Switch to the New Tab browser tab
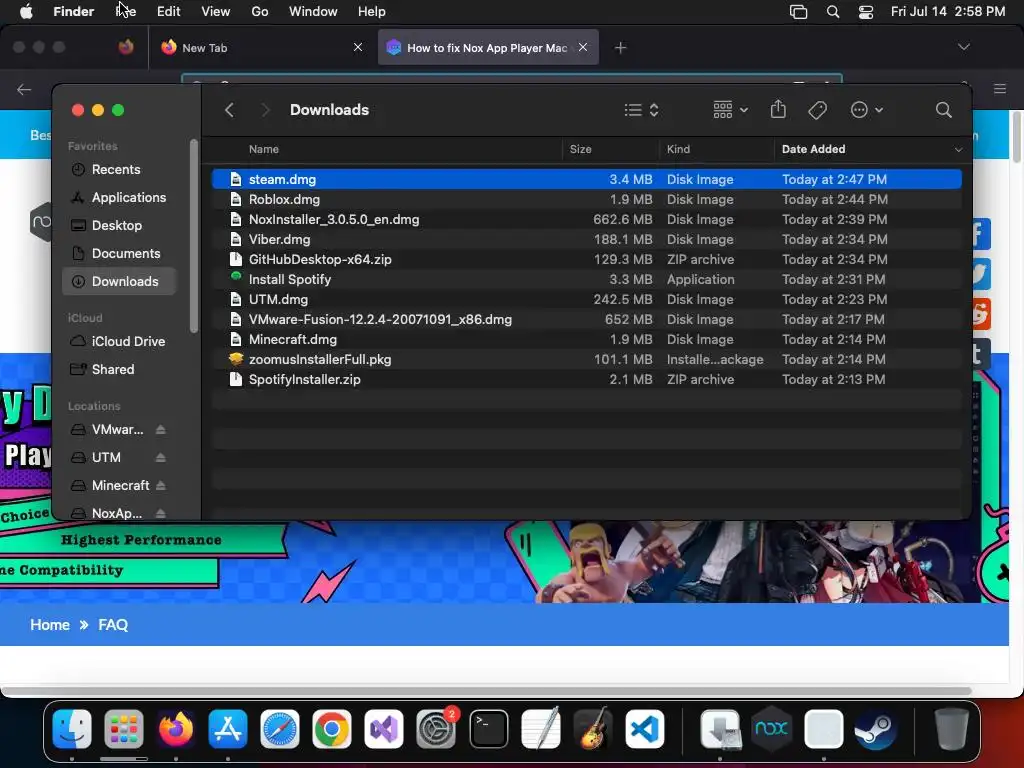 [x=261, y=47]
